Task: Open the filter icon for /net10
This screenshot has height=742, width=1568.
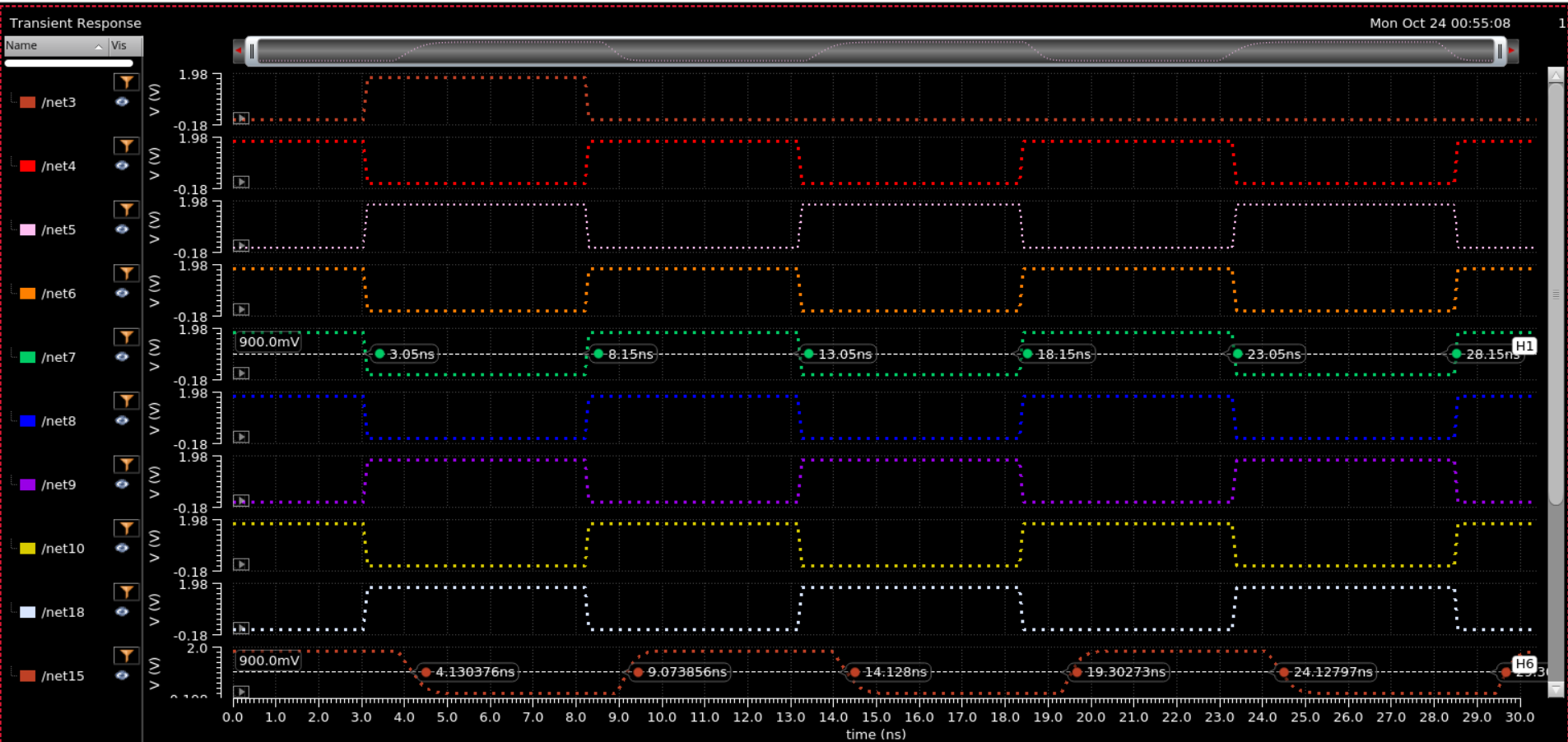Action: (126, 528)
